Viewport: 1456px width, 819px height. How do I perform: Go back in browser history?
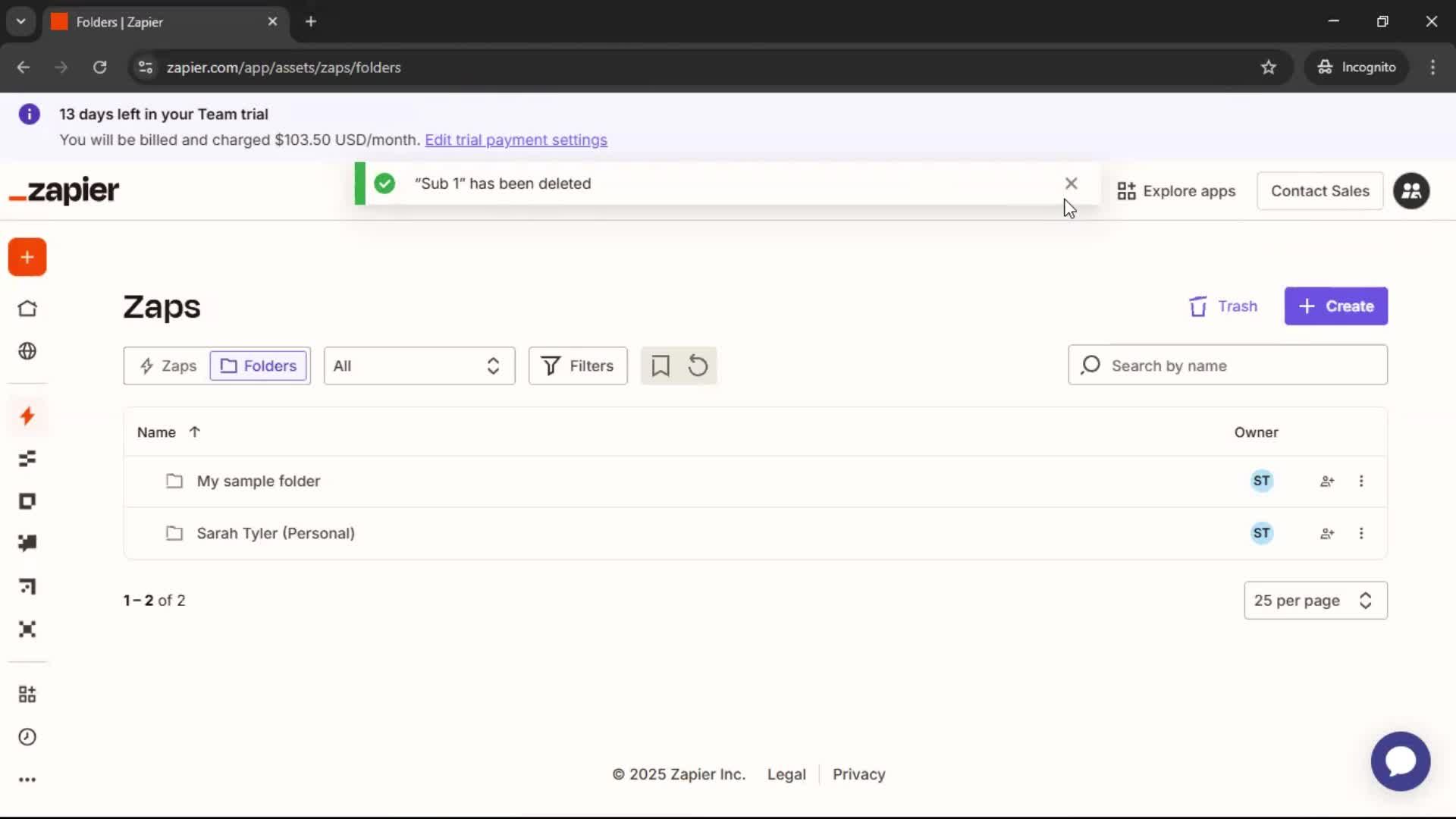[24, 67]
